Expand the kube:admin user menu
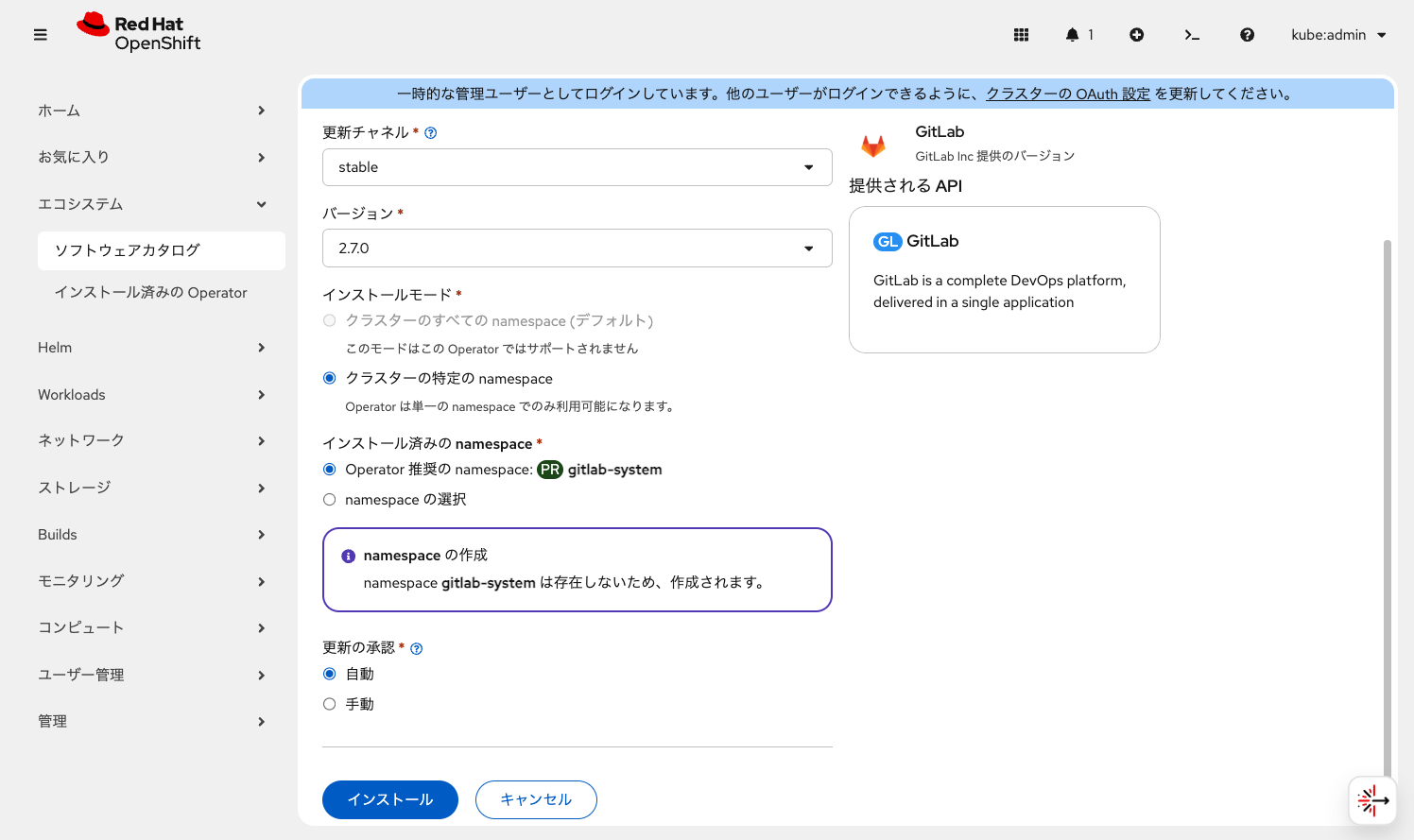This screenshot has width=1414, height=840. (1338, 34)
